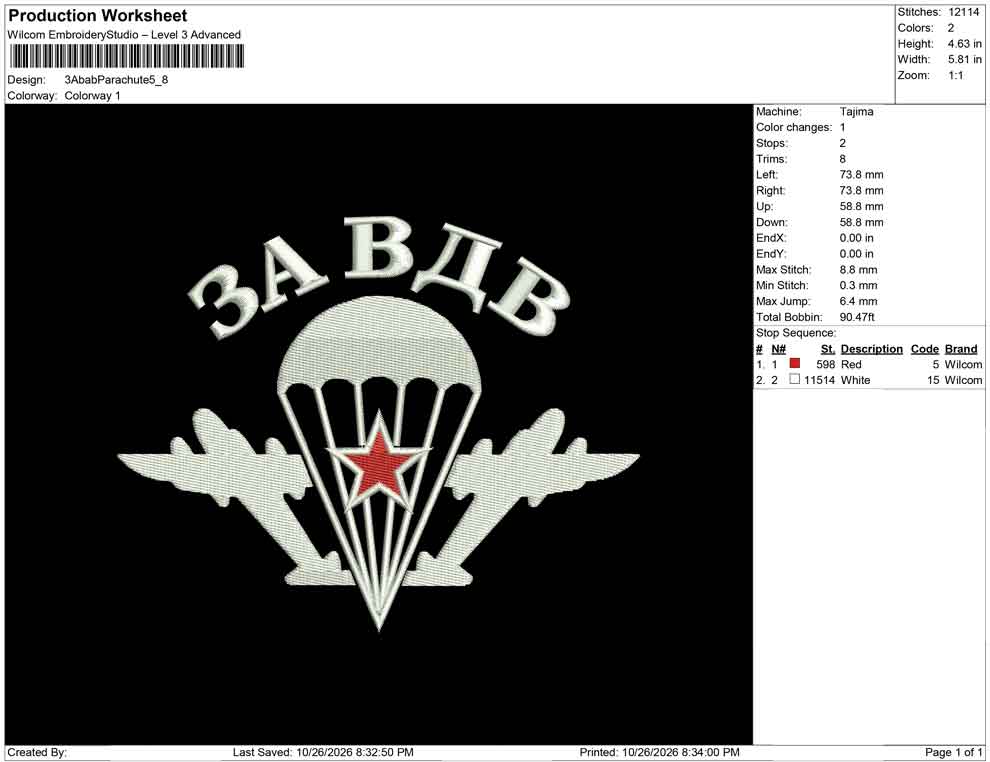
Task: Click the height value '4.63 in'
Action: pyautogui.click(x=964, y=44)
